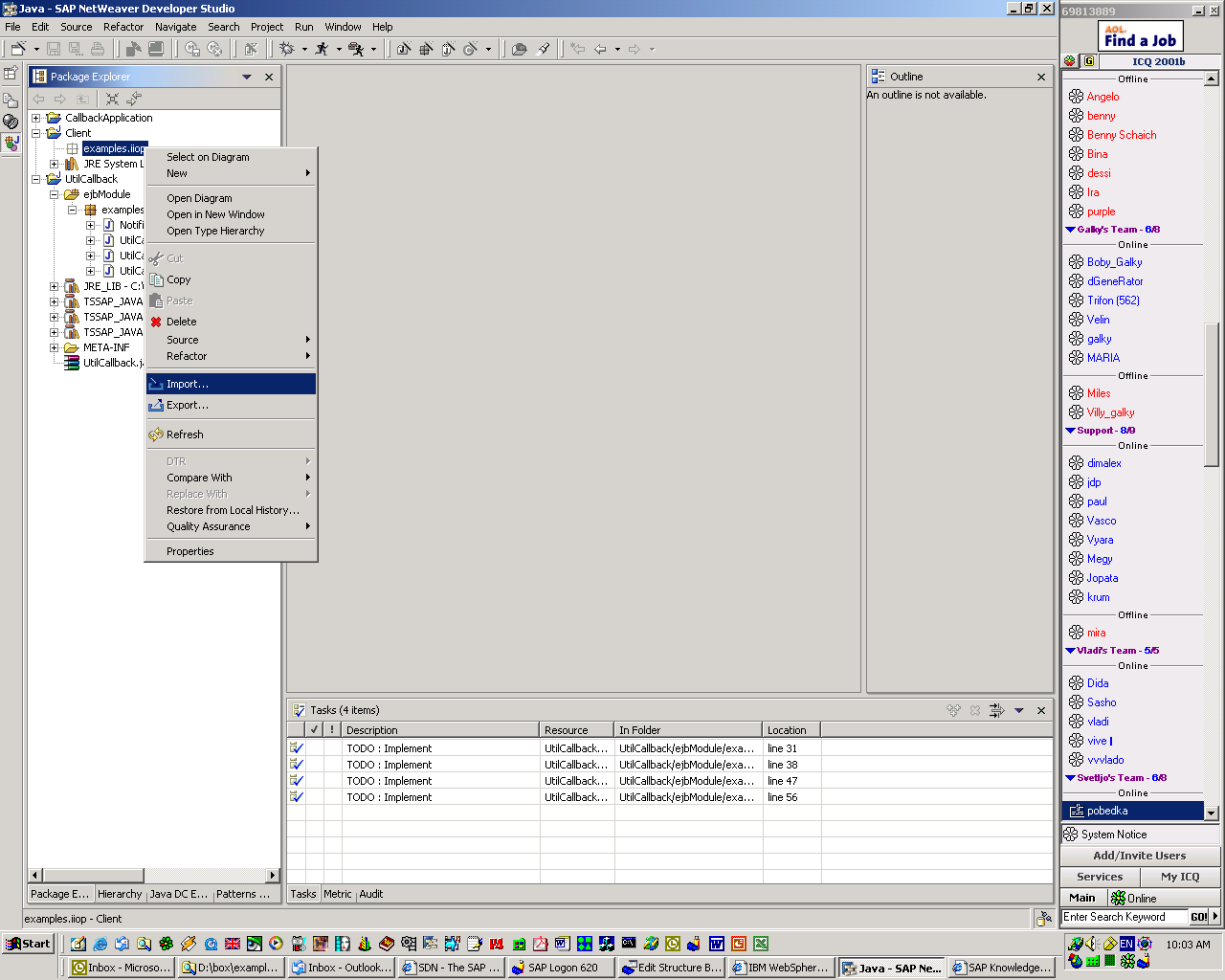This screenshot has width=1225, height=980.
Task: Toggle completed checkbox for line 56 task
Action: (x=297, y=797)
